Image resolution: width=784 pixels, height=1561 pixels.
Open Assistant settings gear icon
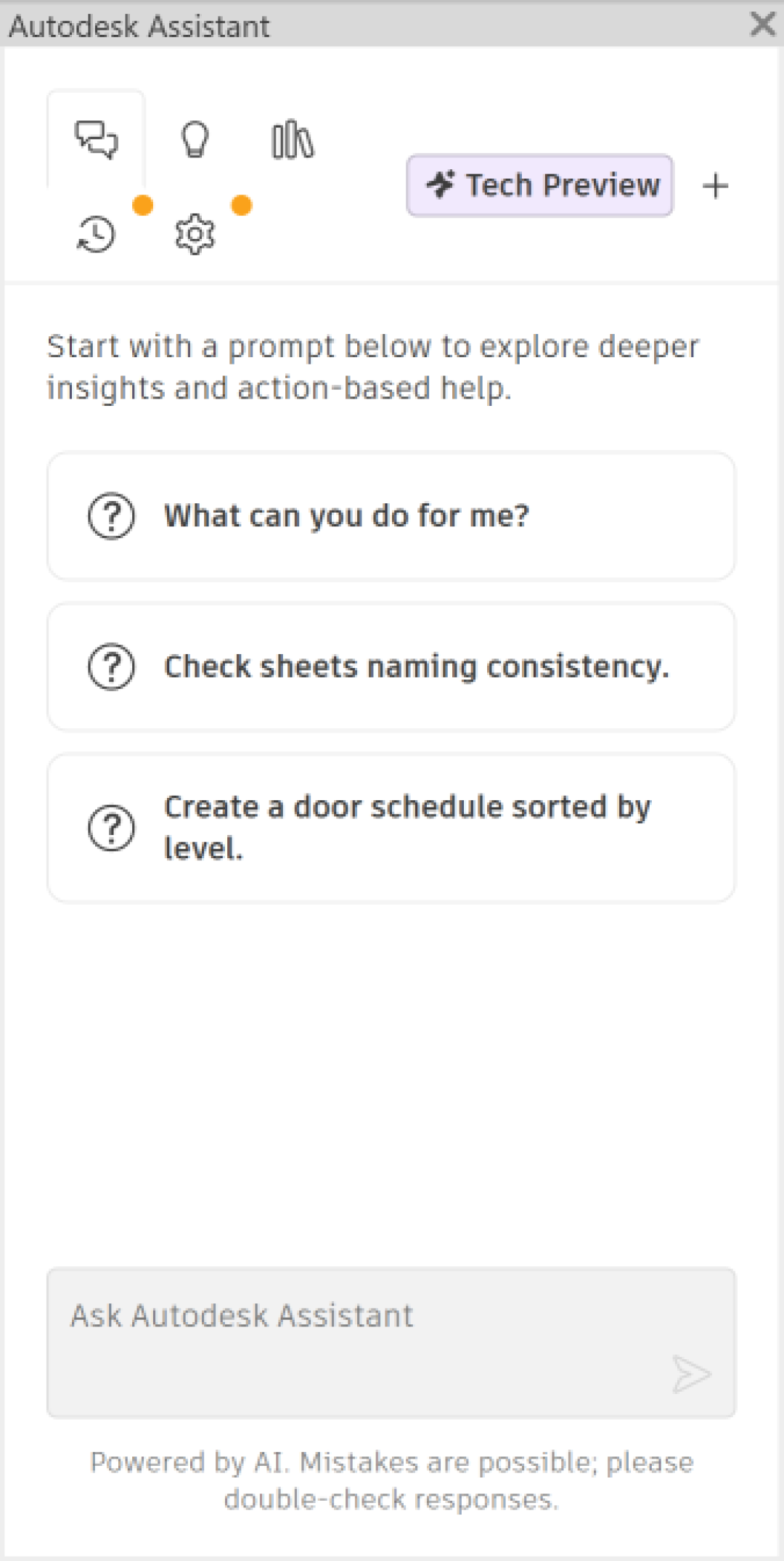(195, 235)
